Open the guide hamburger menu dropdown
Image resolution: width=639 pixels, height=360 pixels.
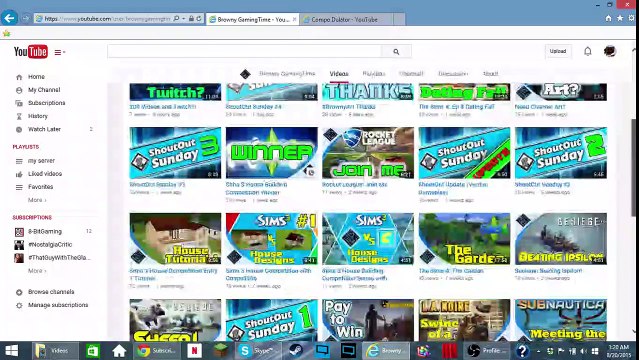(x=59, y=52)
